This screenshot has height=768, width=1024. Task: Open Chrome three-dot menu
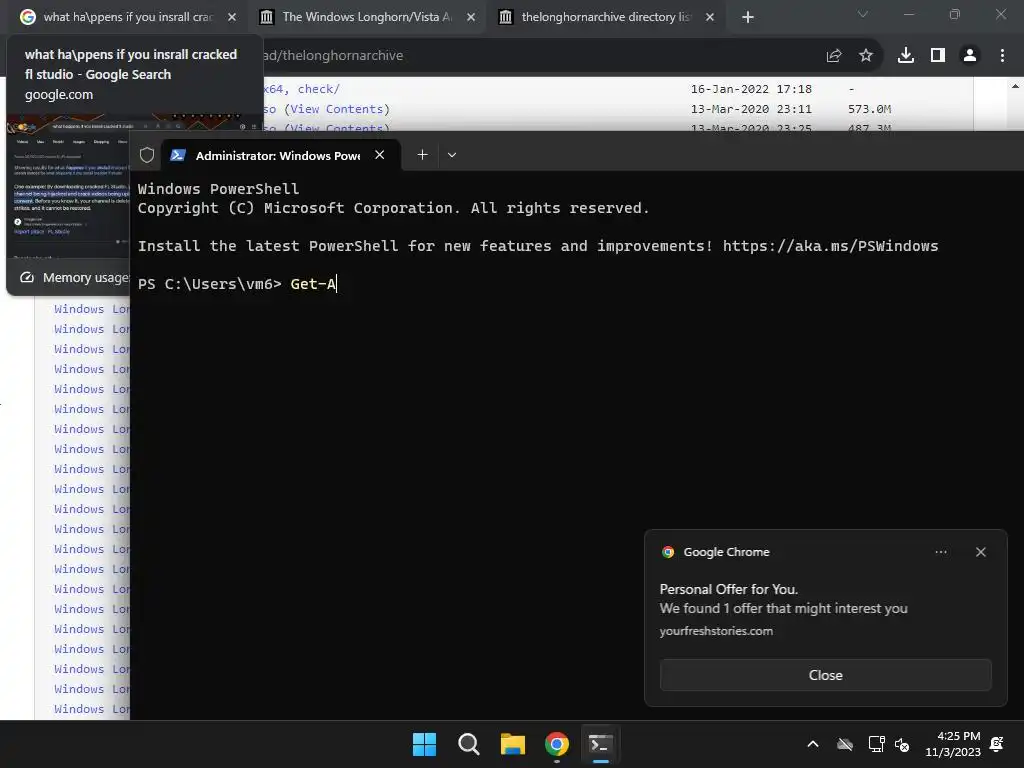tap(1002, 56)
